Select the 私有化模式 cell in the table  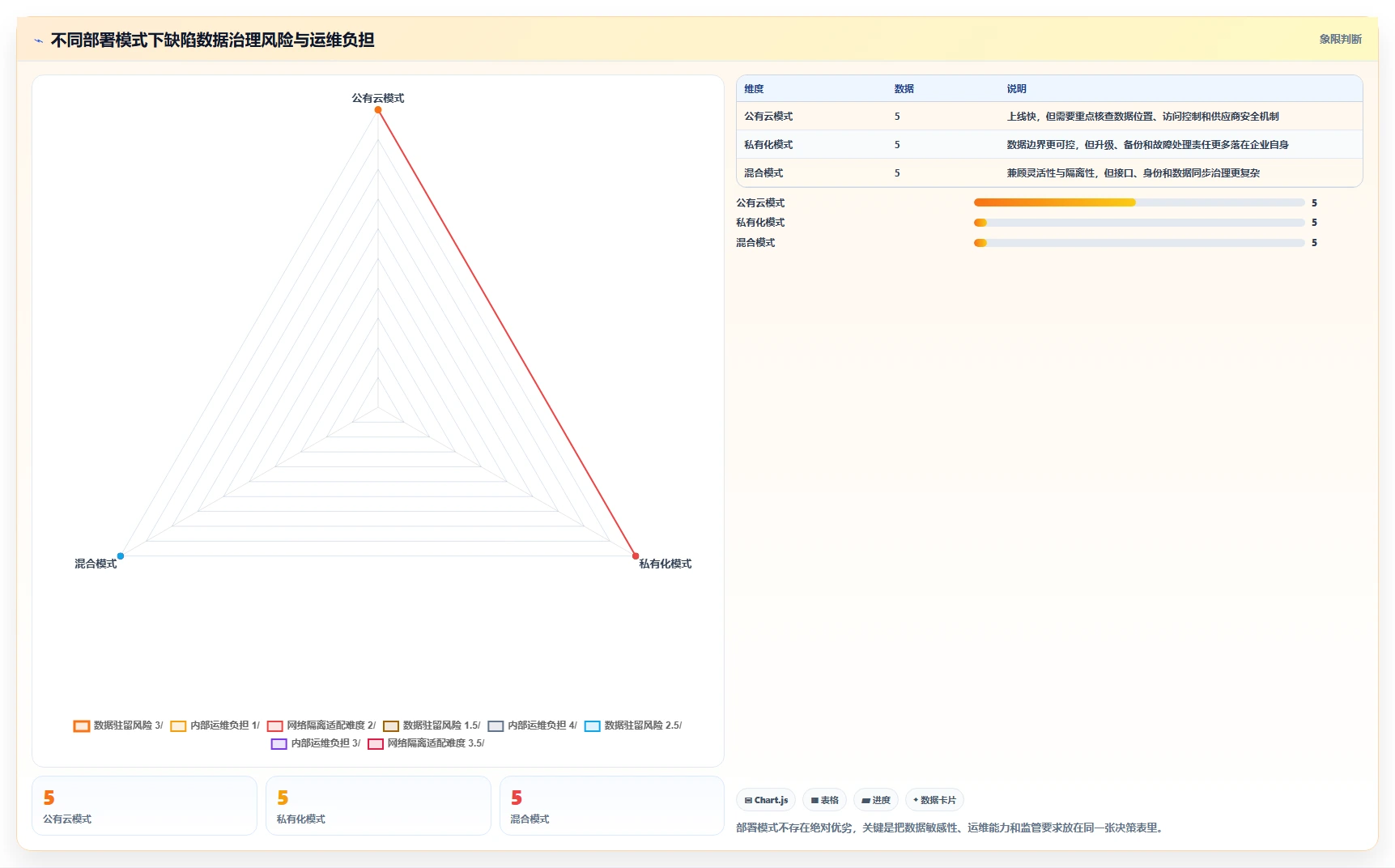coord(768,145)
